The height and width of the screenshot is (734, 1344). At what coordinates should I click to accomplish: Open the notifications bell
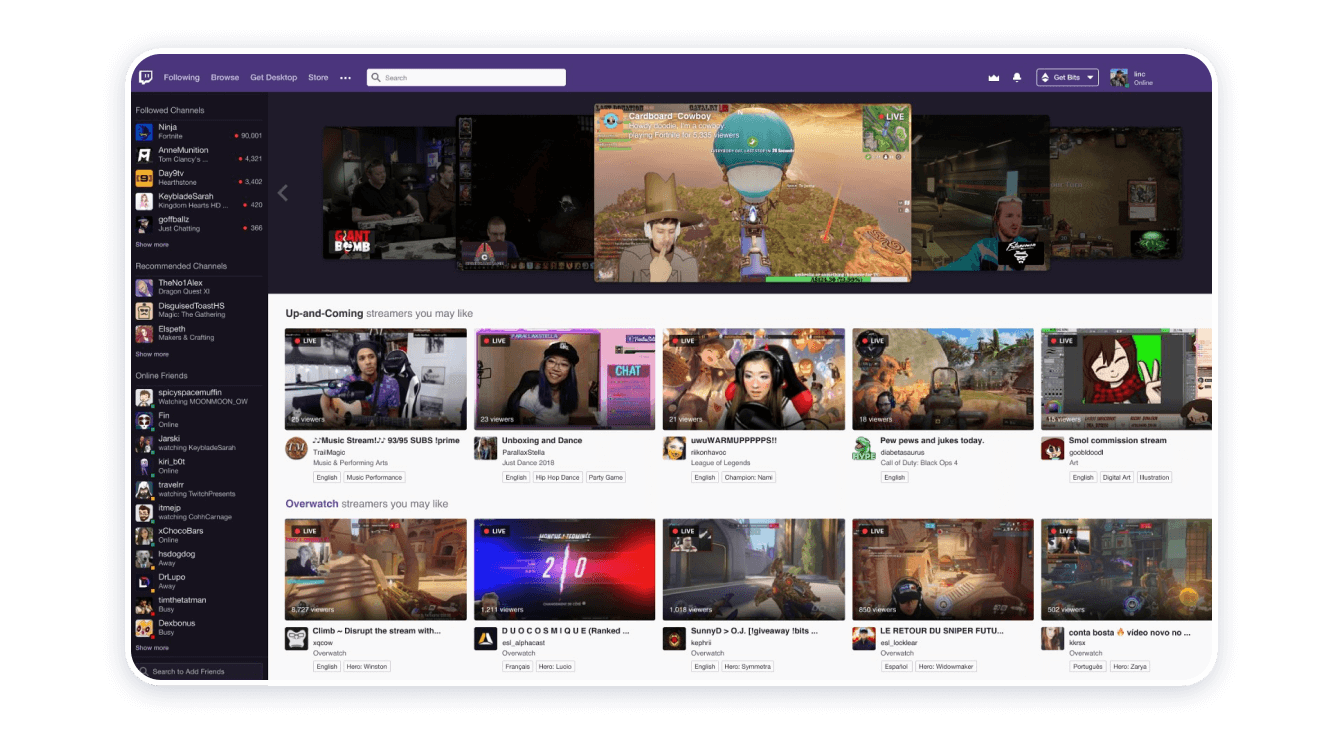point(1017,78)
